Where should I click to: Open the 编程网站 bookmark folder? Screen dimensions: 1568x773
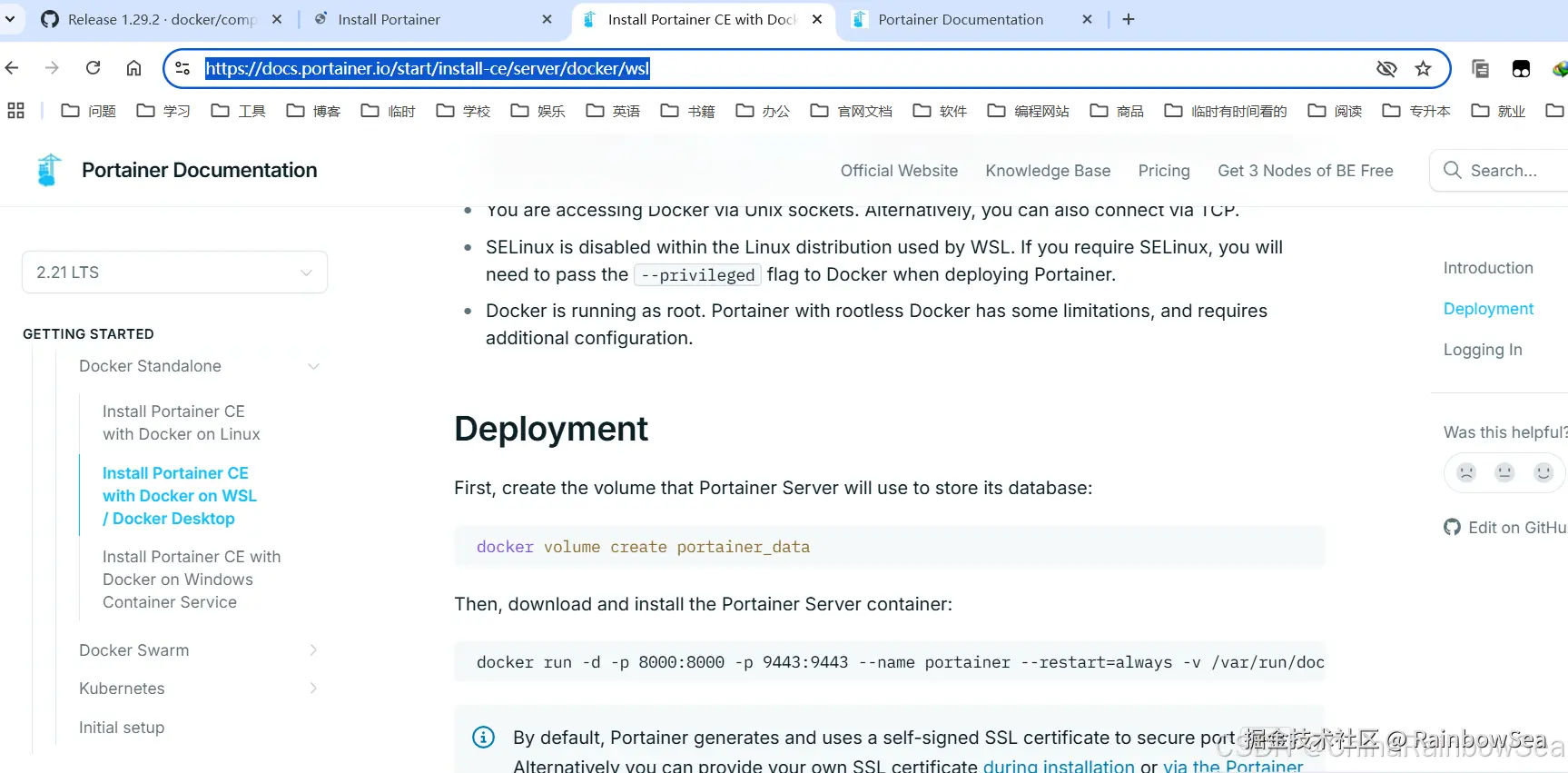[1029, 111]
